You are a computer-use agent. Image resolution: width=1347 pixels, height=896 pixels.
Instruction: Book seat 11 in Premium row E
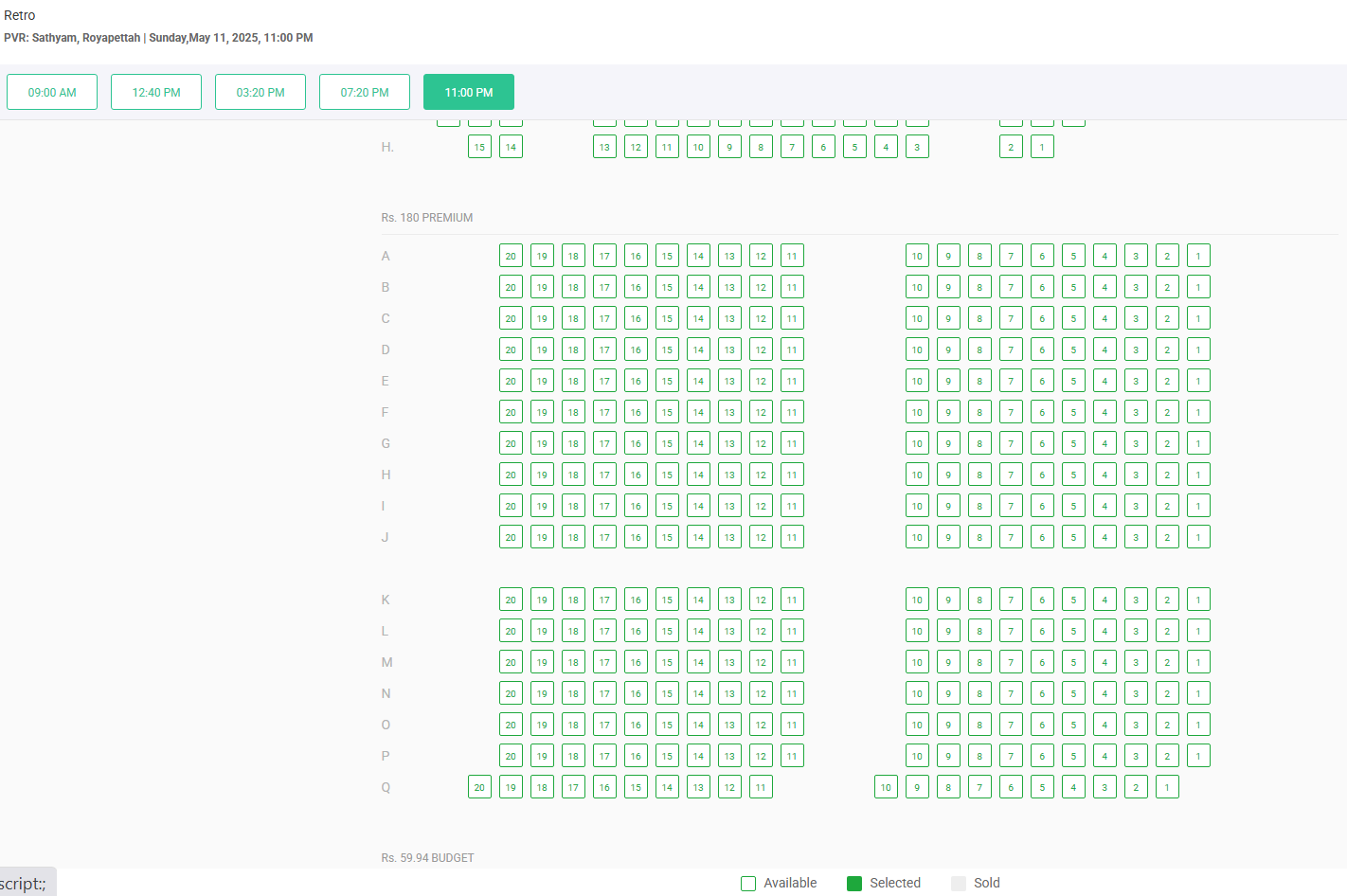792,381
